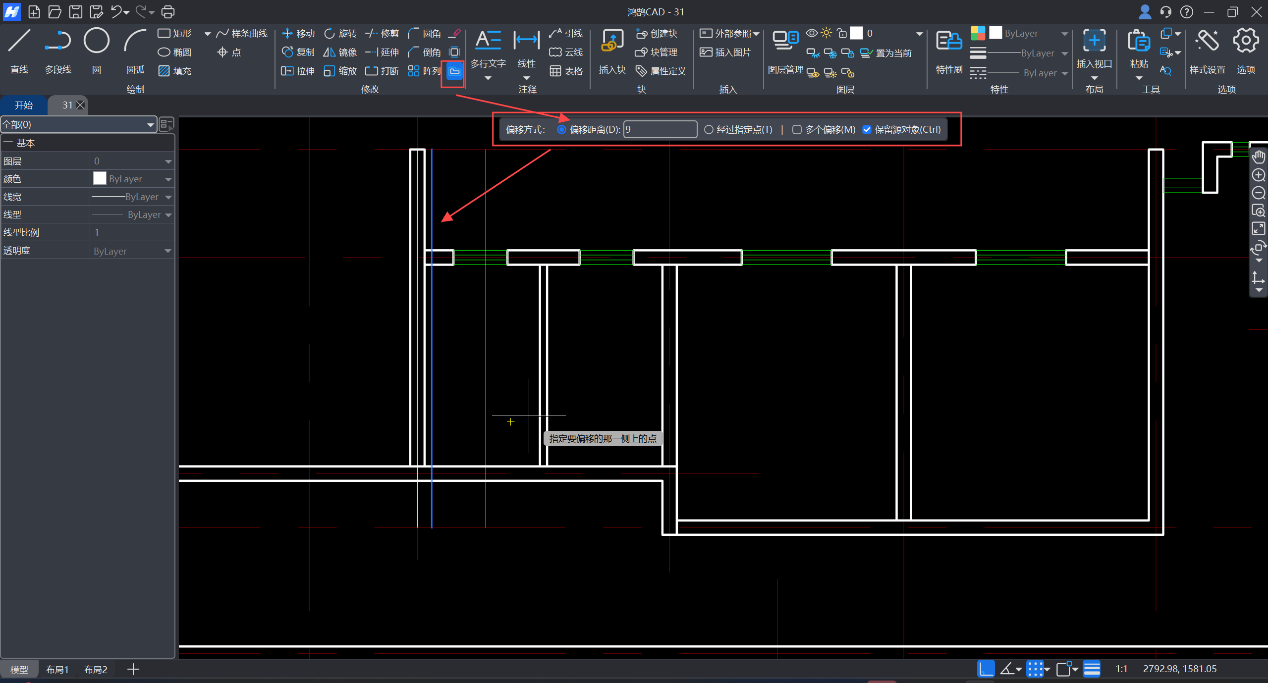Select the 多段线 polyline tool
This screenshot has height=683, width=1268.
58,42
